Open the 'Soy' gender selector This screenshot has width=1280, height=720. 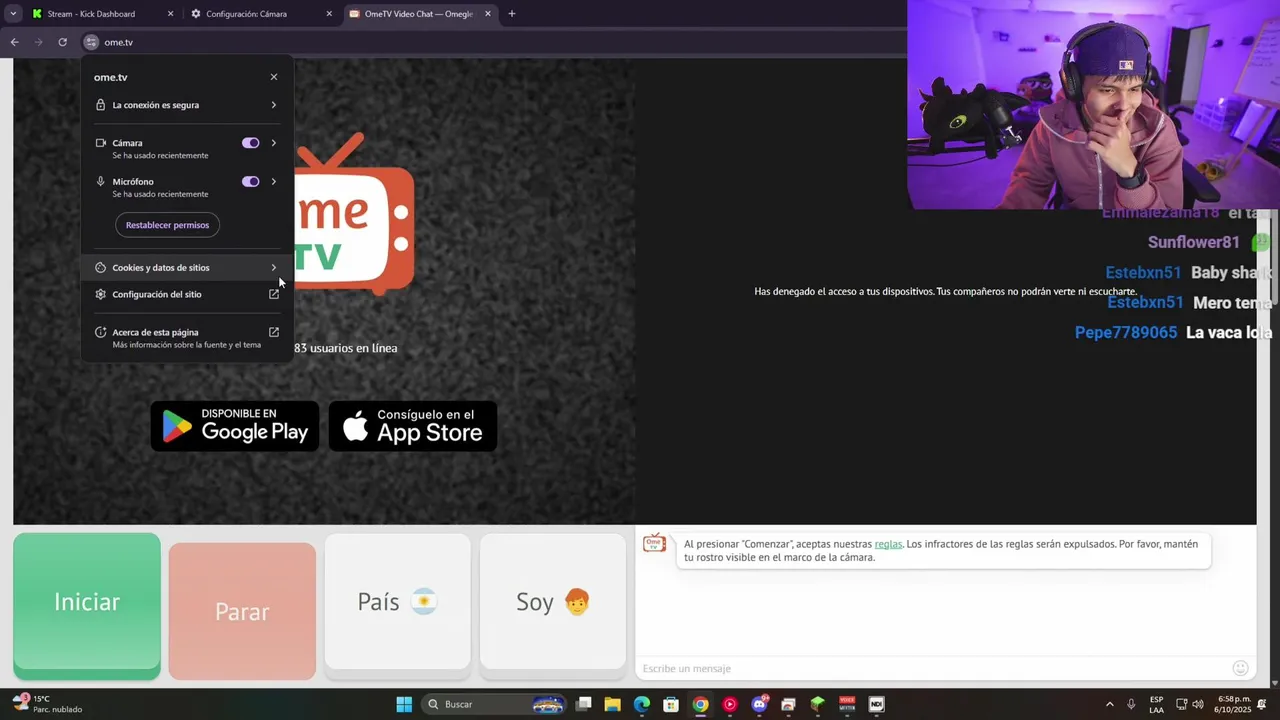(553, 601)
